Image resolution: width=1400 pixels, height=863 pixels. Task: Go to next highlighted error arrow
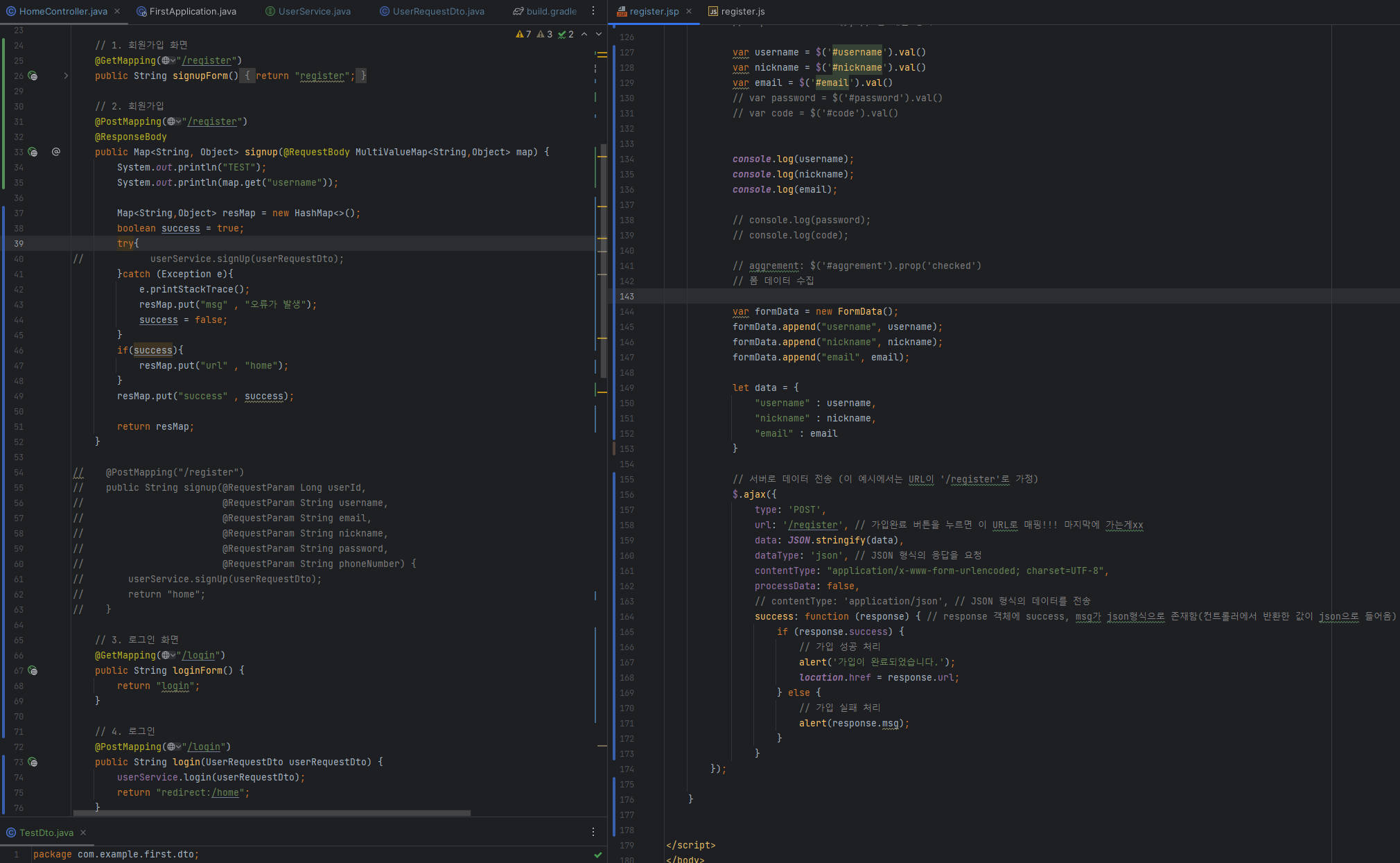click(x=599, y=34)
